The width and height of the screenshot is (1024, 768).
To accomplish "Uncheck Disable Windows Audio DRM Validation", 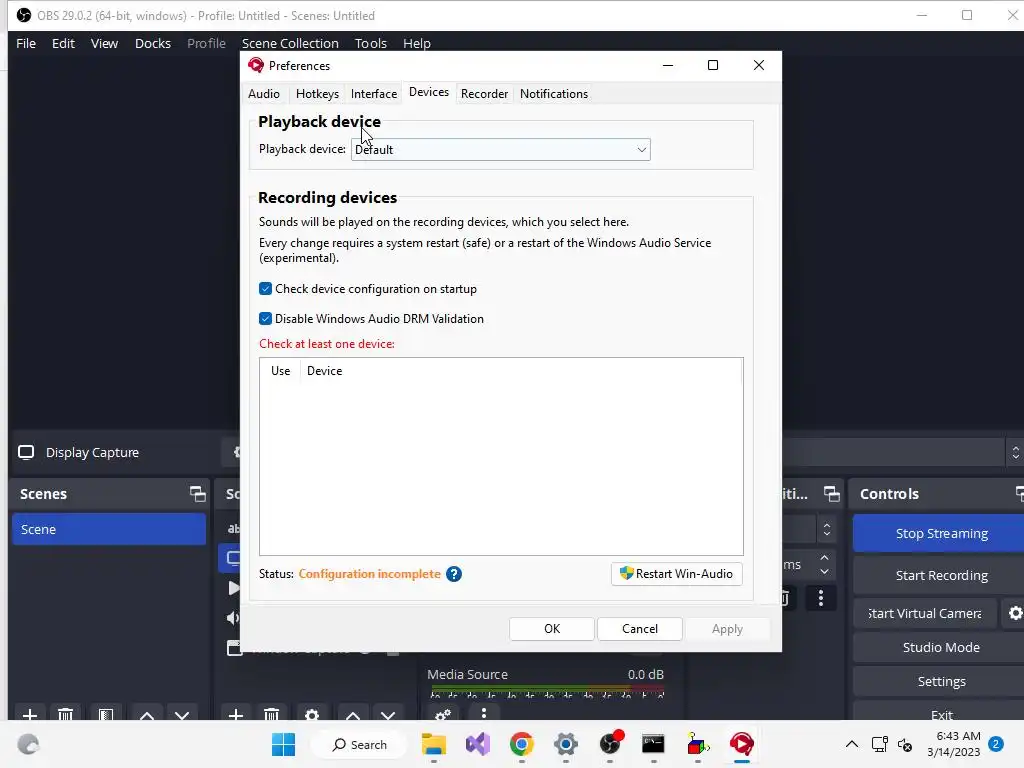I will pos(265,319).
